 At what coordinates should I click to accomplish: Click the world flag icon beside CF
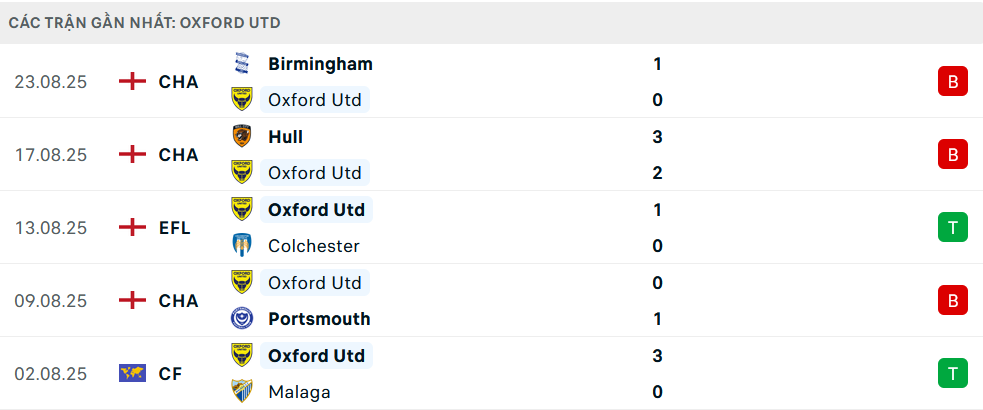pos(132,374)
